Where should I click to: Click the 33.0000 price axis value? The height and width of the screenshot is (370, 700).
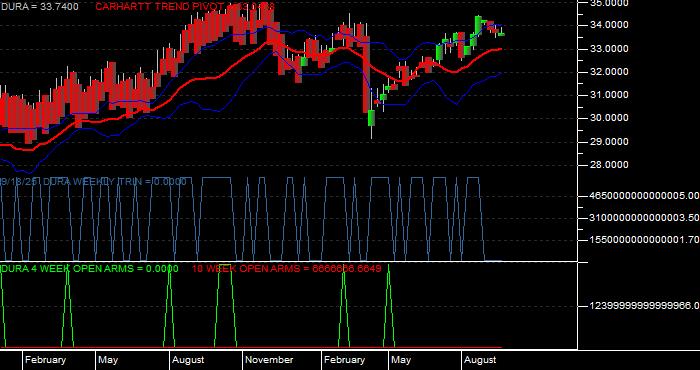click(609, 49)
